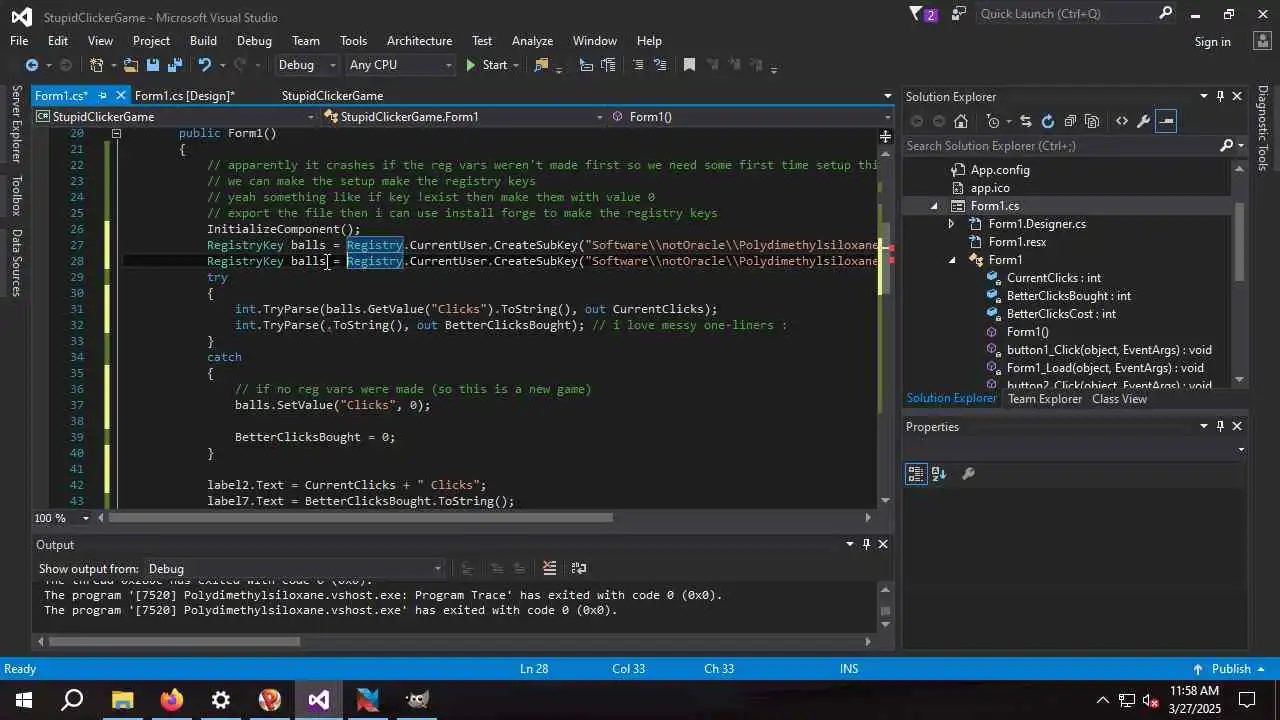Open the StupidClickerGame.Form1 type dropdown
This screenshot has height=720, width=1280.
click(x=463, y=117)
